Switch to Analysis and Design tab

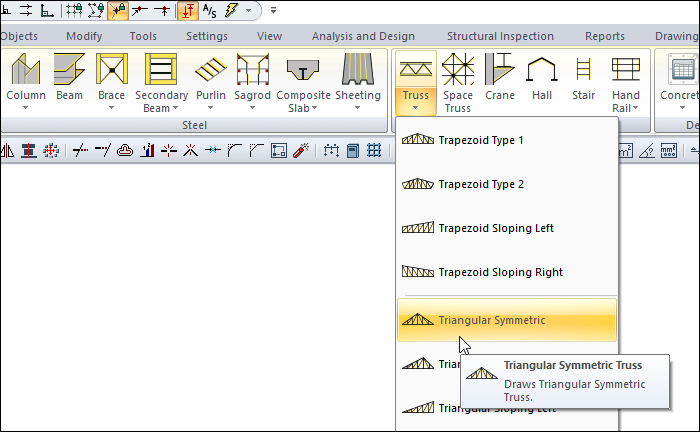(363, 36)
